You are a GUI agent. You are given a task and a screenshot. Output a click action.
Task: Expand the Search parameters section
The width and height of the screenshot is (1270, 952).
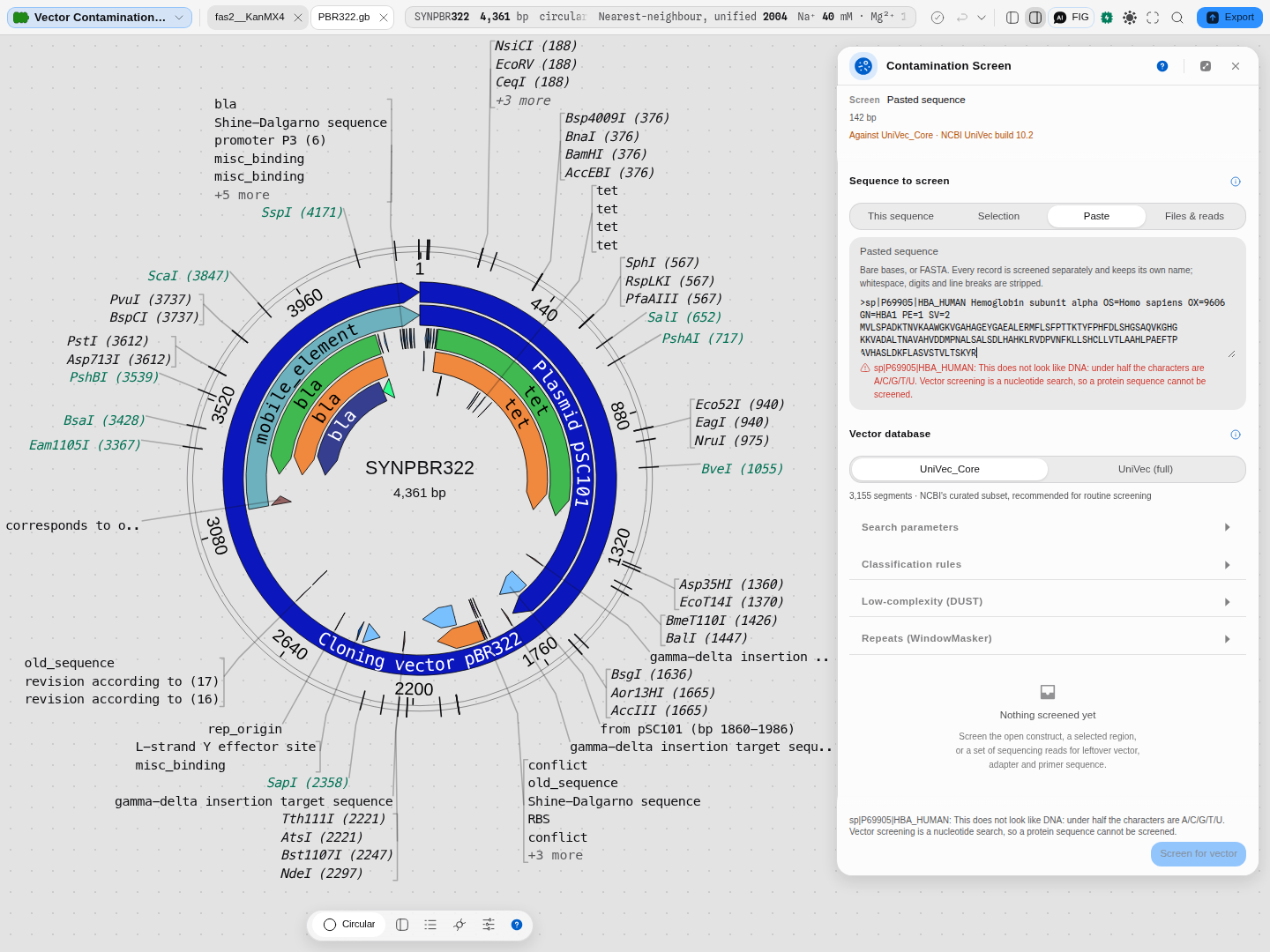[x=1048, y=527]
